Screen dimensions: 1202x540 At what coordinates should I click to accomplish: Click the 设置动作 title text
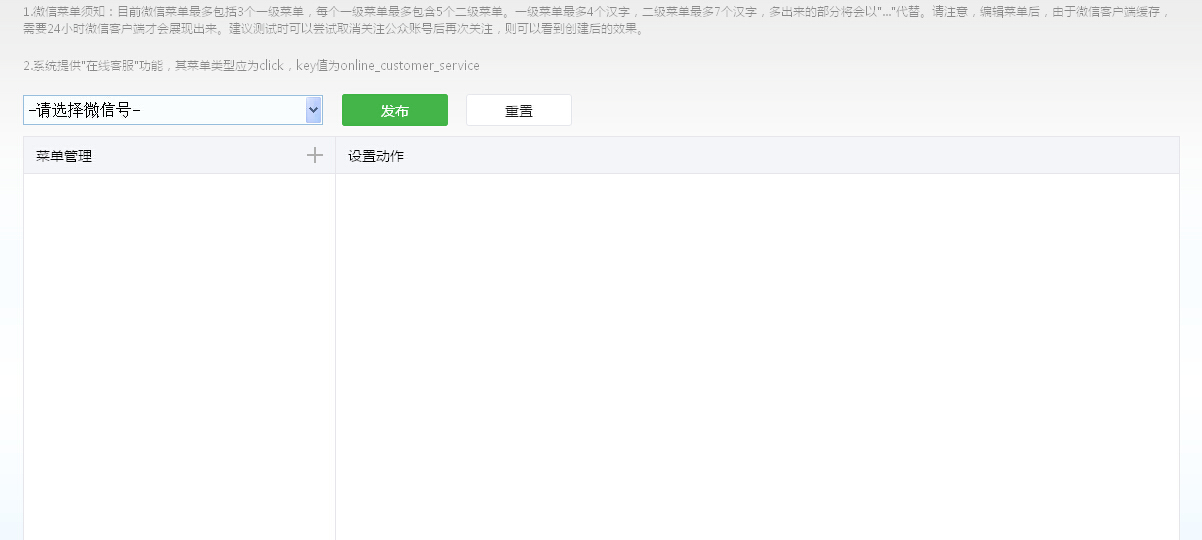click(376, 156)
